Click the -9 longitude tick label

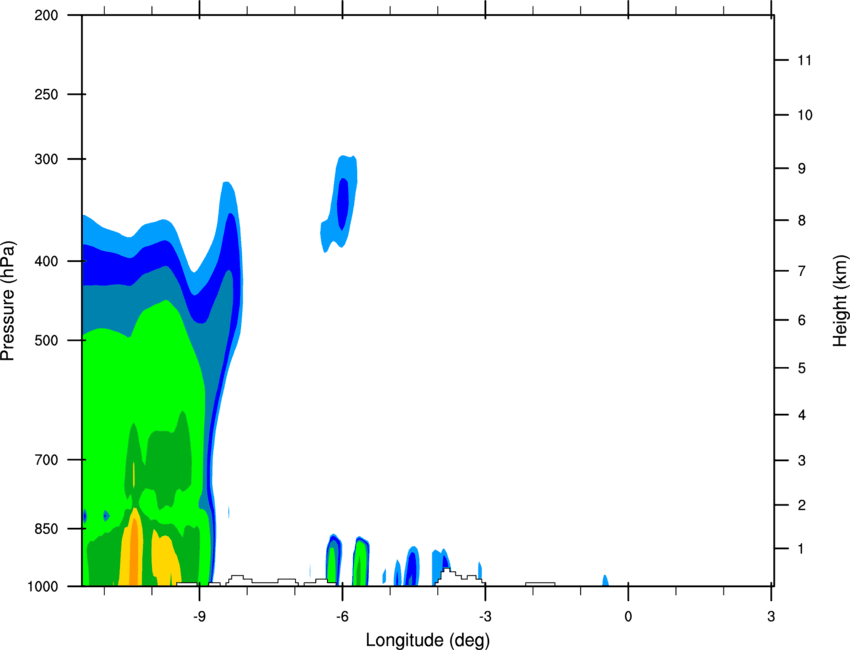pyautogui.click(x=199, y=617)
